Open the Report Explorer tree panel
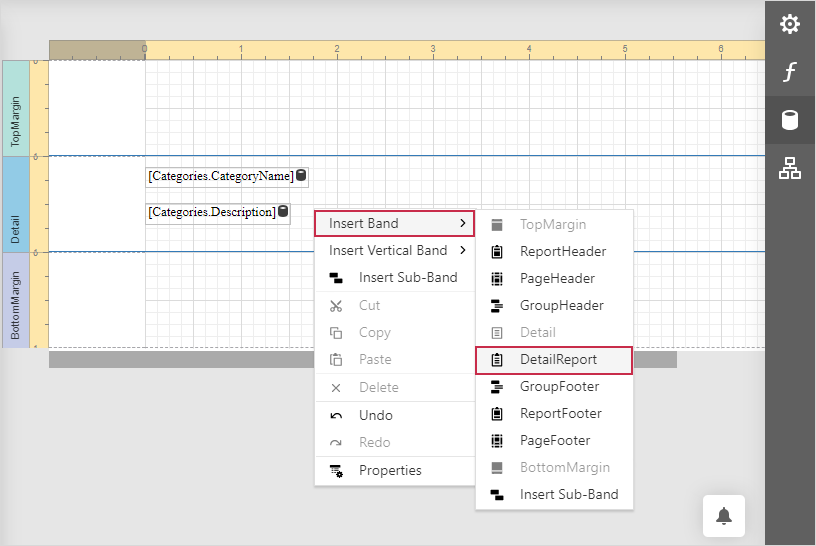 [790, 170]
